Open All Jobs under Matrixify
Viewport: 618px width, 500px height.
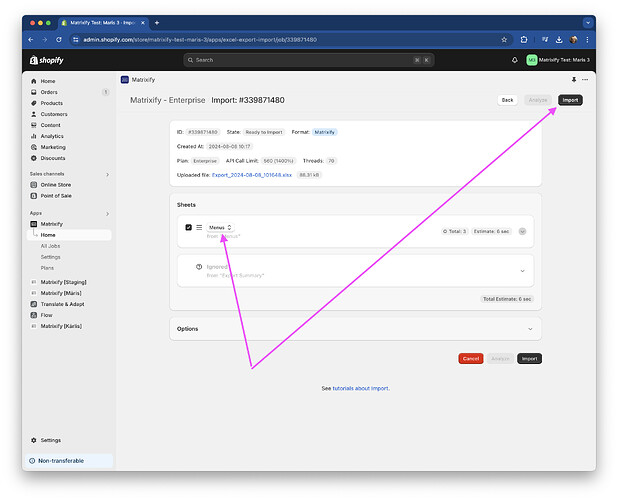[50, 246]
